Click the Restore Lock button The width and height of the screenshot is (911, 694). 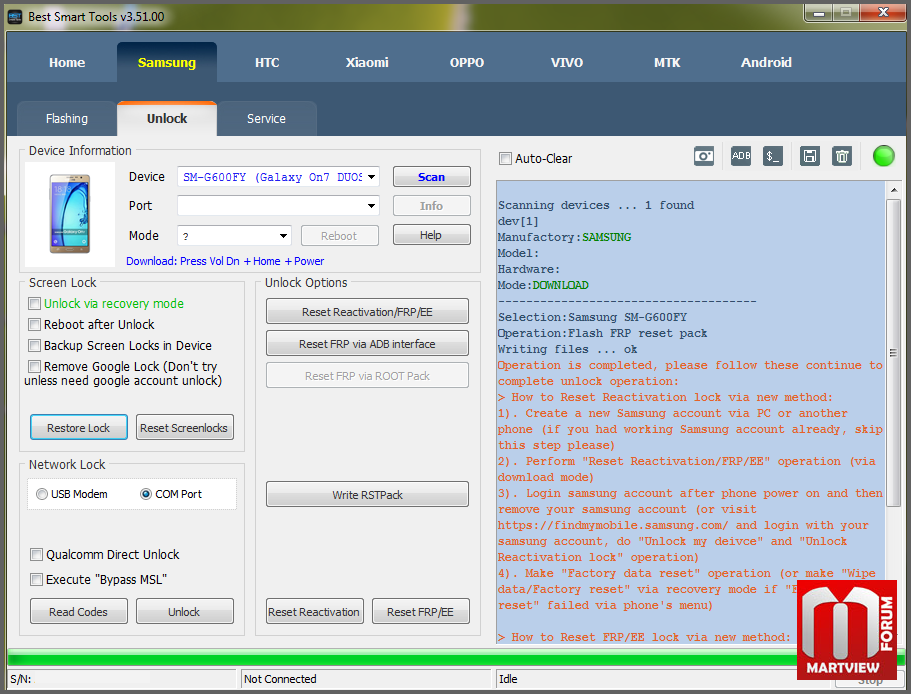(78, 427)
